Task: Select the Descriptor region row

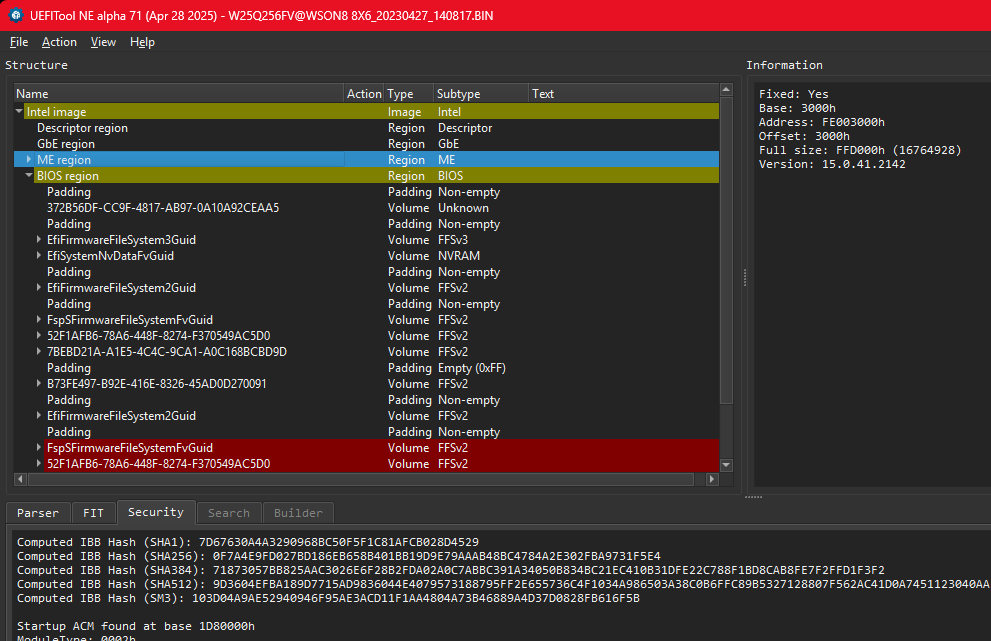Action: coord(367,128)
